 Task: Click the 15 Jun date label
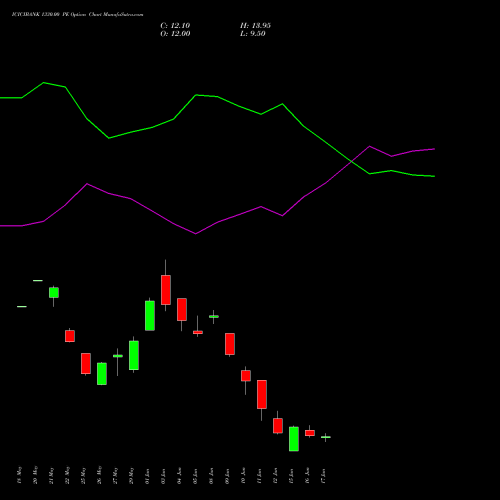point(291,476)
